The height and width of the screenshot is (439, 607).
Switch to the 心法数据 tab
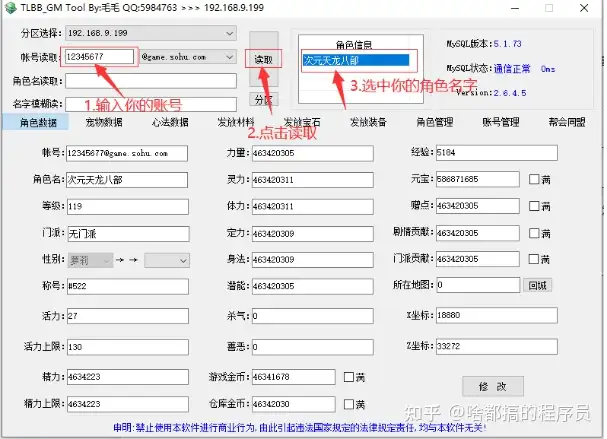coord(170,123)
